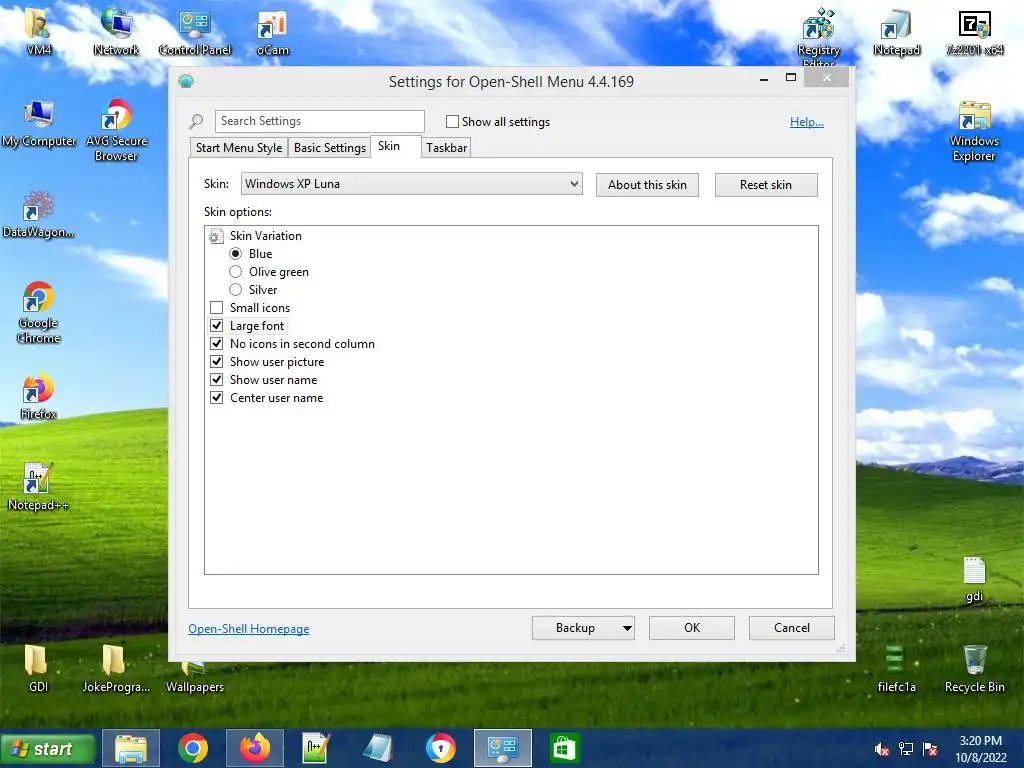Image resolution: width=1024 pixels, height=768 pixels.
Task: Select the Skin tab
Action: click(396, 146)
